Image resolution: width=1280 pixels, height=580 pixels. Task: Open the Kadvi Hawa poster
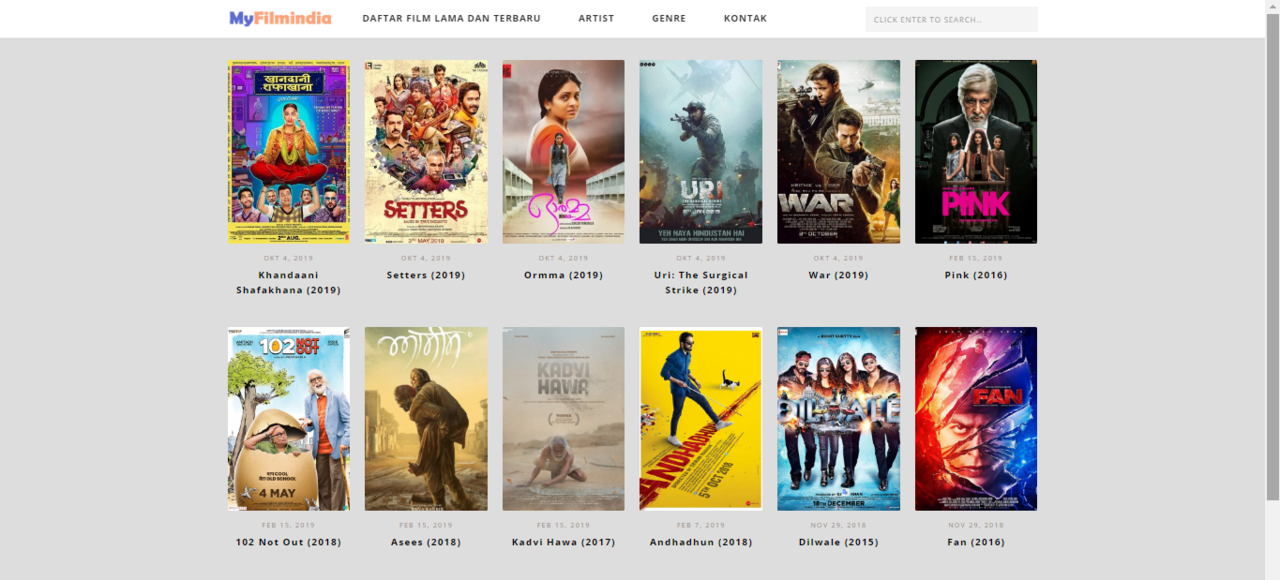[x=563, y=419]
